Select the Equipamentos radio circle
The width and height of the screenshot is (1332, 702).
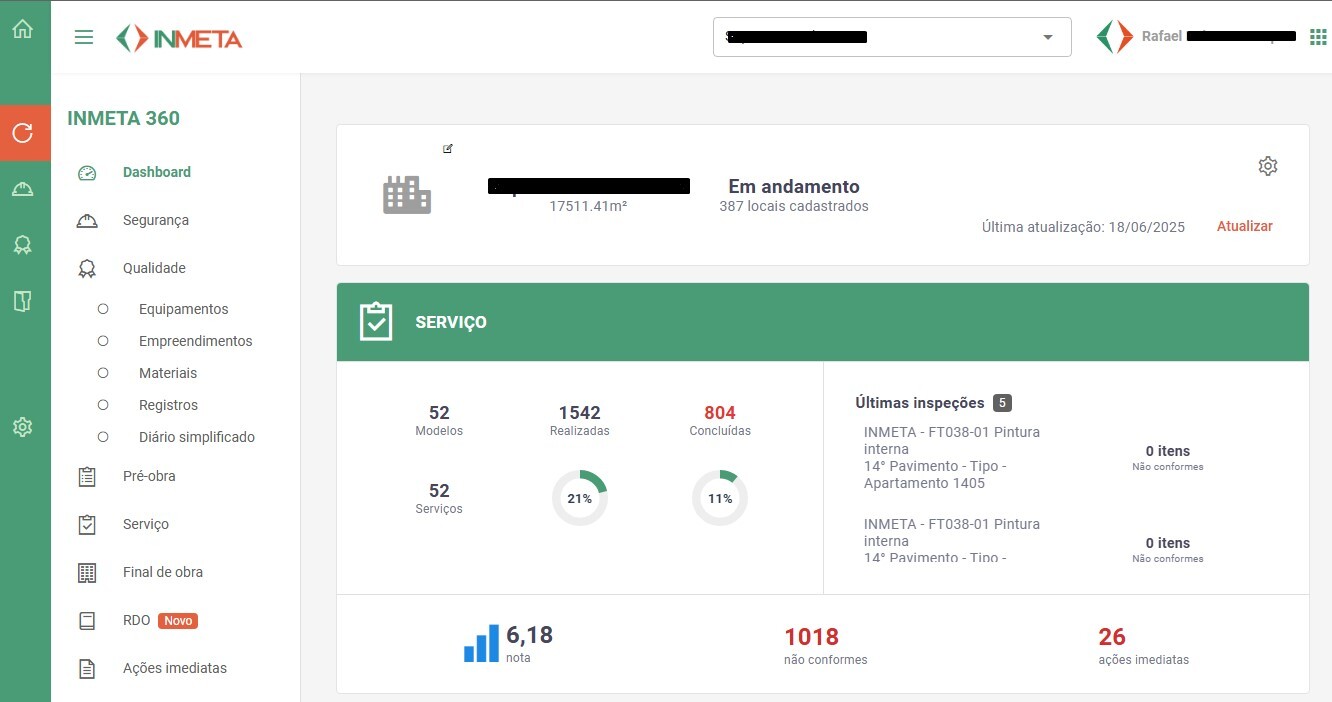103,309
